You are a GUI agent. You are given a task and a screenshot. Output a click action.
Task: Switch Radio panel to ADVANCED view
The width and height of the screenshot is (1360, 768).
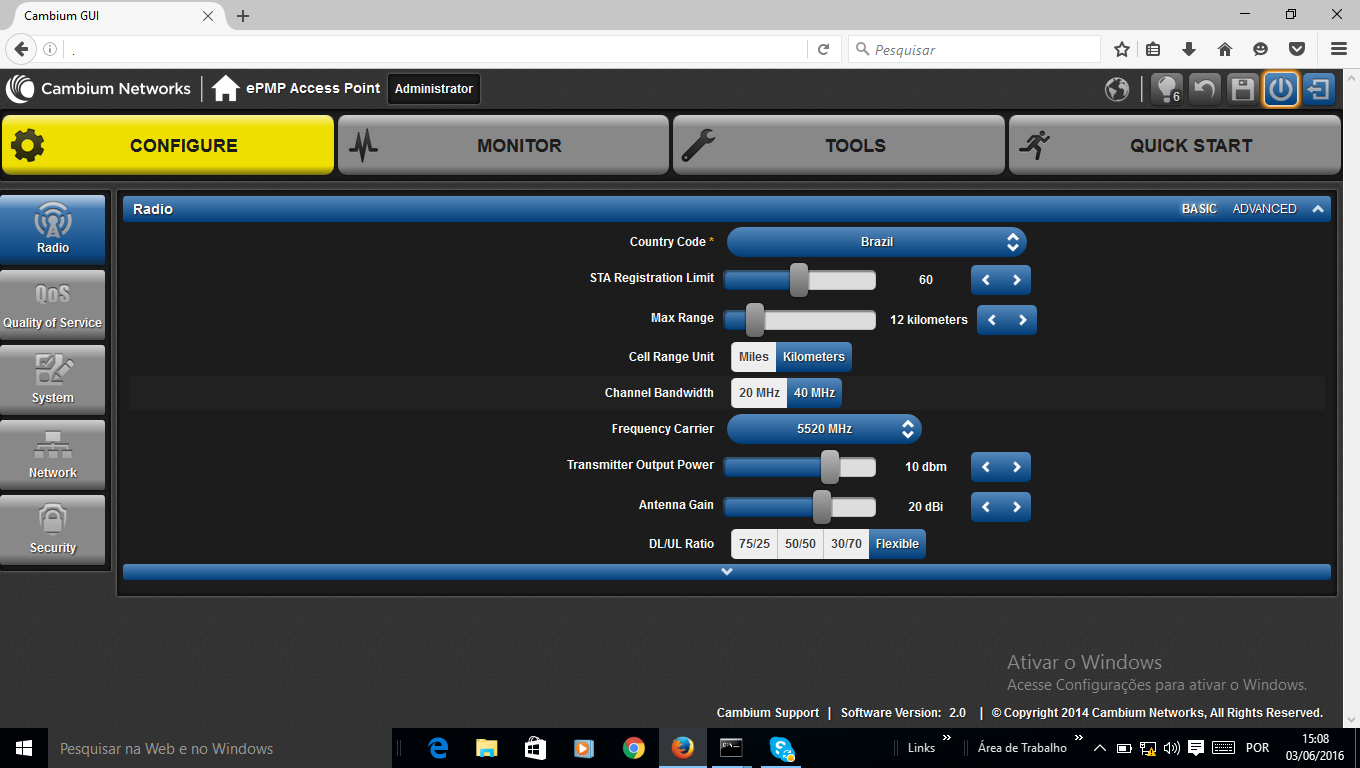1264,209
